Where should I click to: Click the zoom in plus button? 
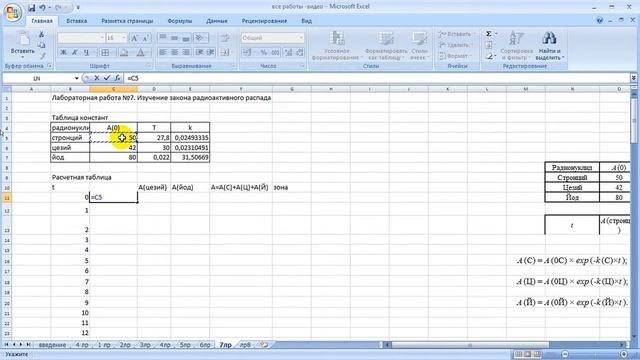pyautogui.click(x=624, y=354)
